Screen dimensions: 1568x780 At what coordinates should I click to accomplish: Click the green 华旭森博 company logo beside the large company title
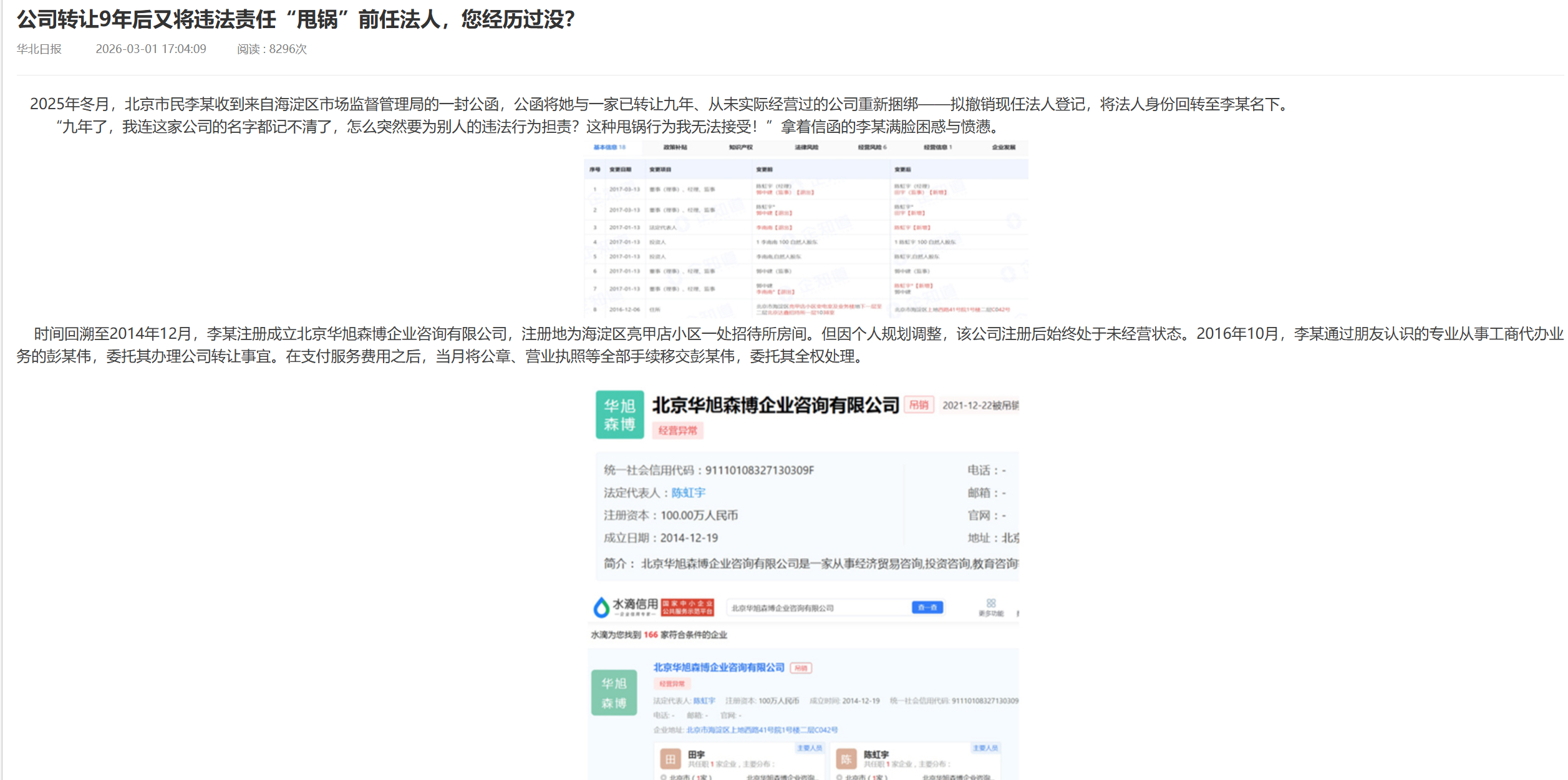(x=619, y=415)
